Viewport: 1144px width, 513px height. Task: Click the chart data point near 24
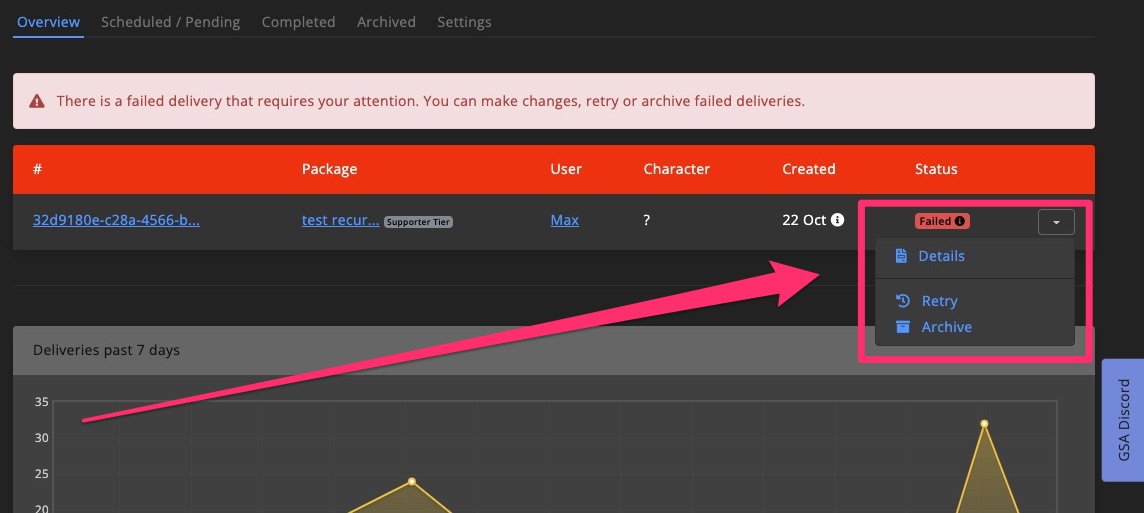click(x=411, y=481)
